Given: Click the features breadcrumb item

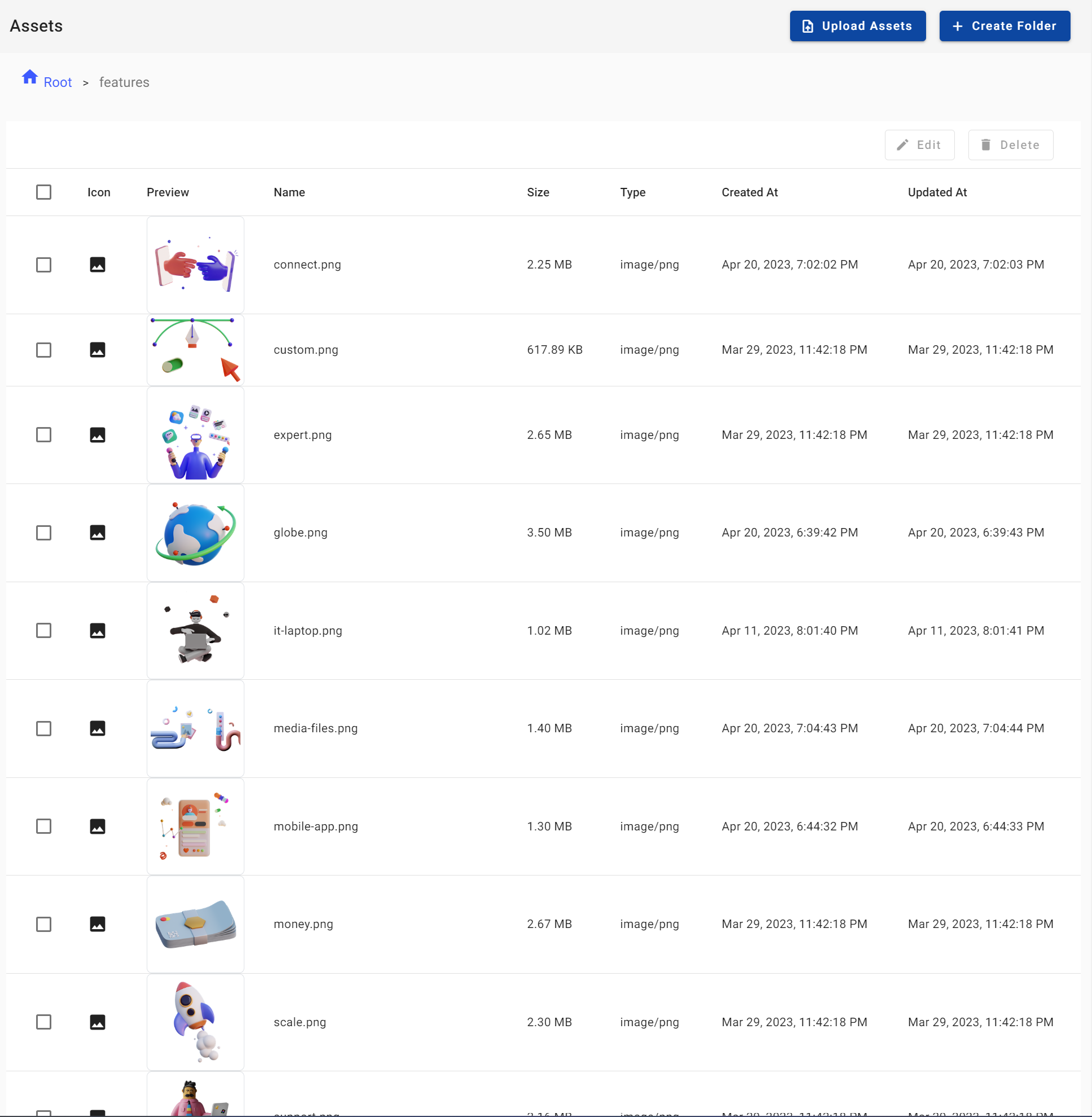Looking at the screenshot, I should pyautogui.click(x=124, y=82).
